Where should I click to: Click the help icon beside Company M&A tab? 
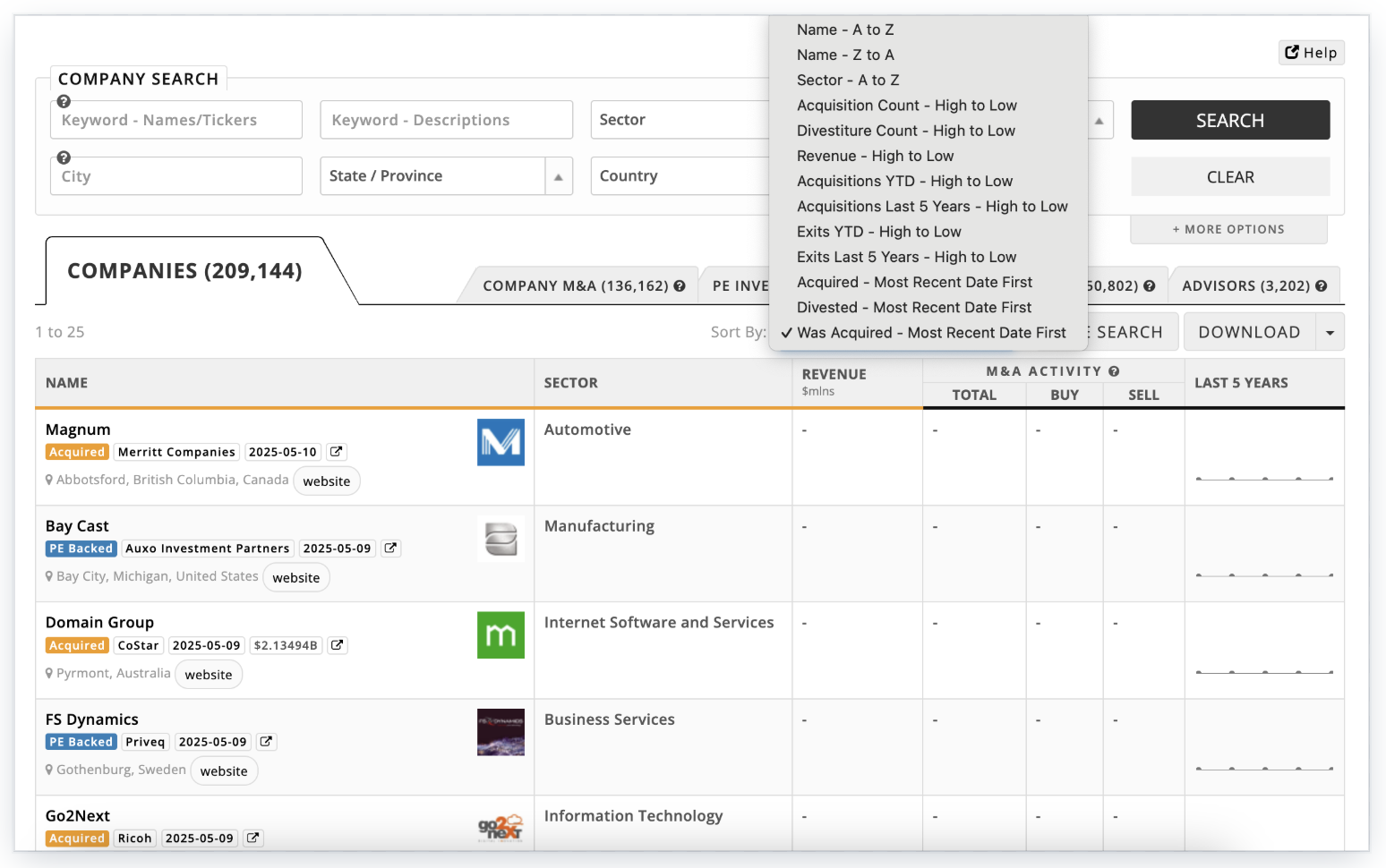coord(680,286)
